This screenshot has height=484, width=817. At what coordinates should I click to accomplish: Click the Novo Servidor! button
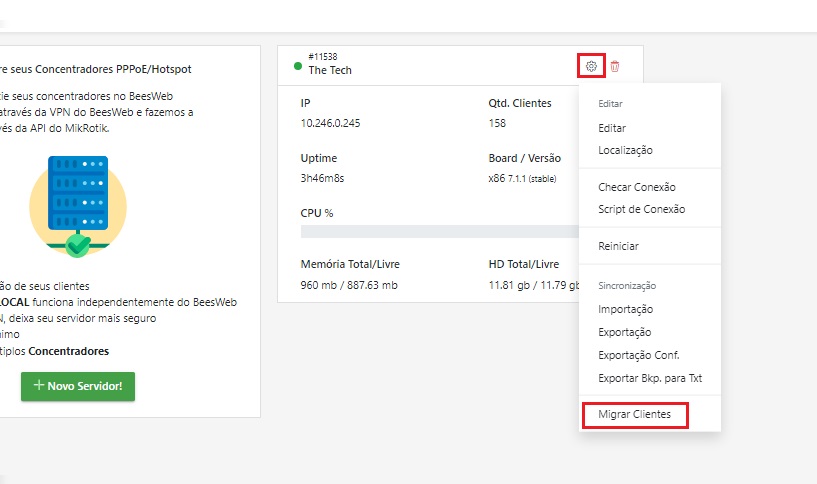click(78, 386)
